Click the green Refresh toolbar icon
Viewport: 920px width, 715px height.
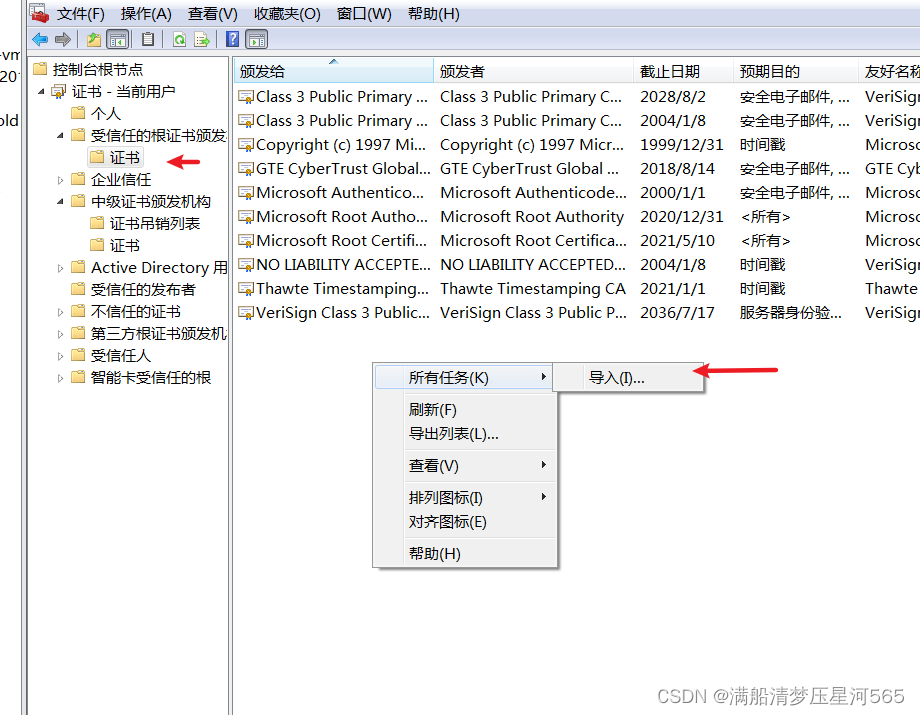[x=180, y=39]
